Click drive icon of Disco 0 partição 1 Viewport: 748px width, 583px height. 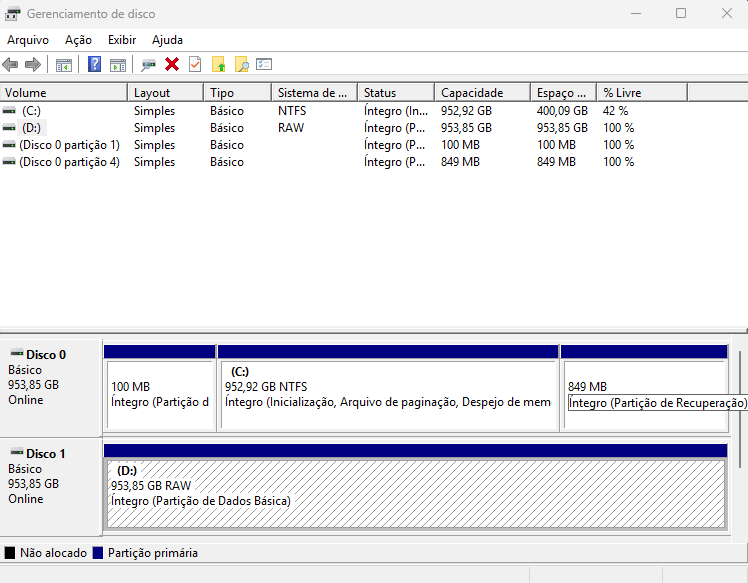(9, 145)
